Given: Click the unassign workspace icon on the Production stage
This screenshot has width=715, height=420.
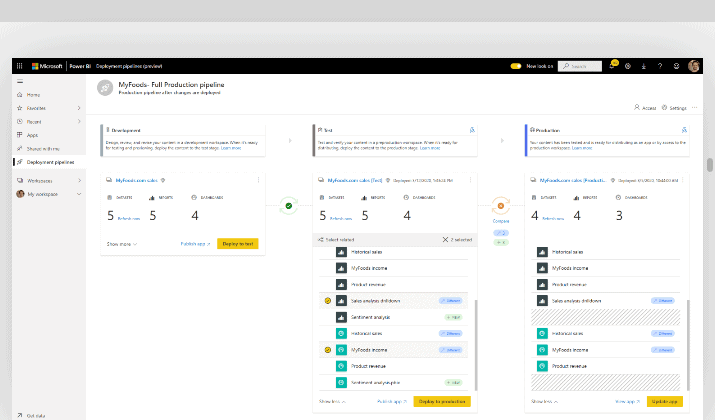Looking at the screenshot, I should (684, 130).
